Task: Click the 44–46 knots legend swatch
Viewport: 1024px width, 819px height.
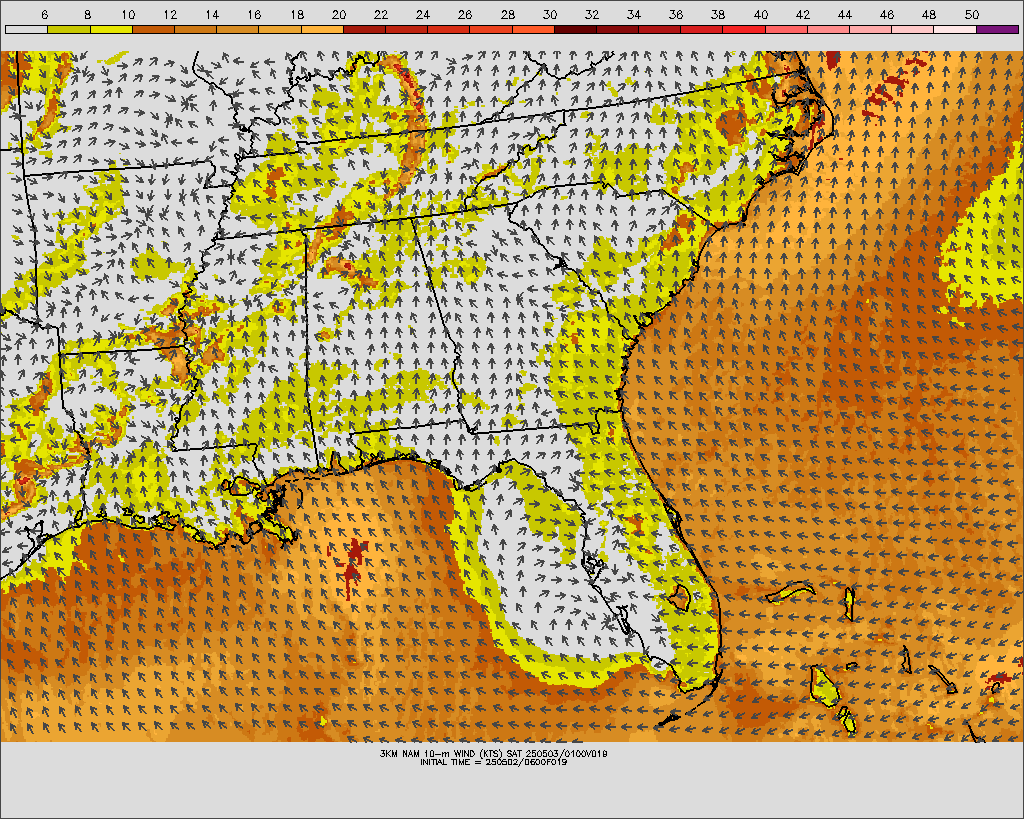Action: [x=871, y=29]
